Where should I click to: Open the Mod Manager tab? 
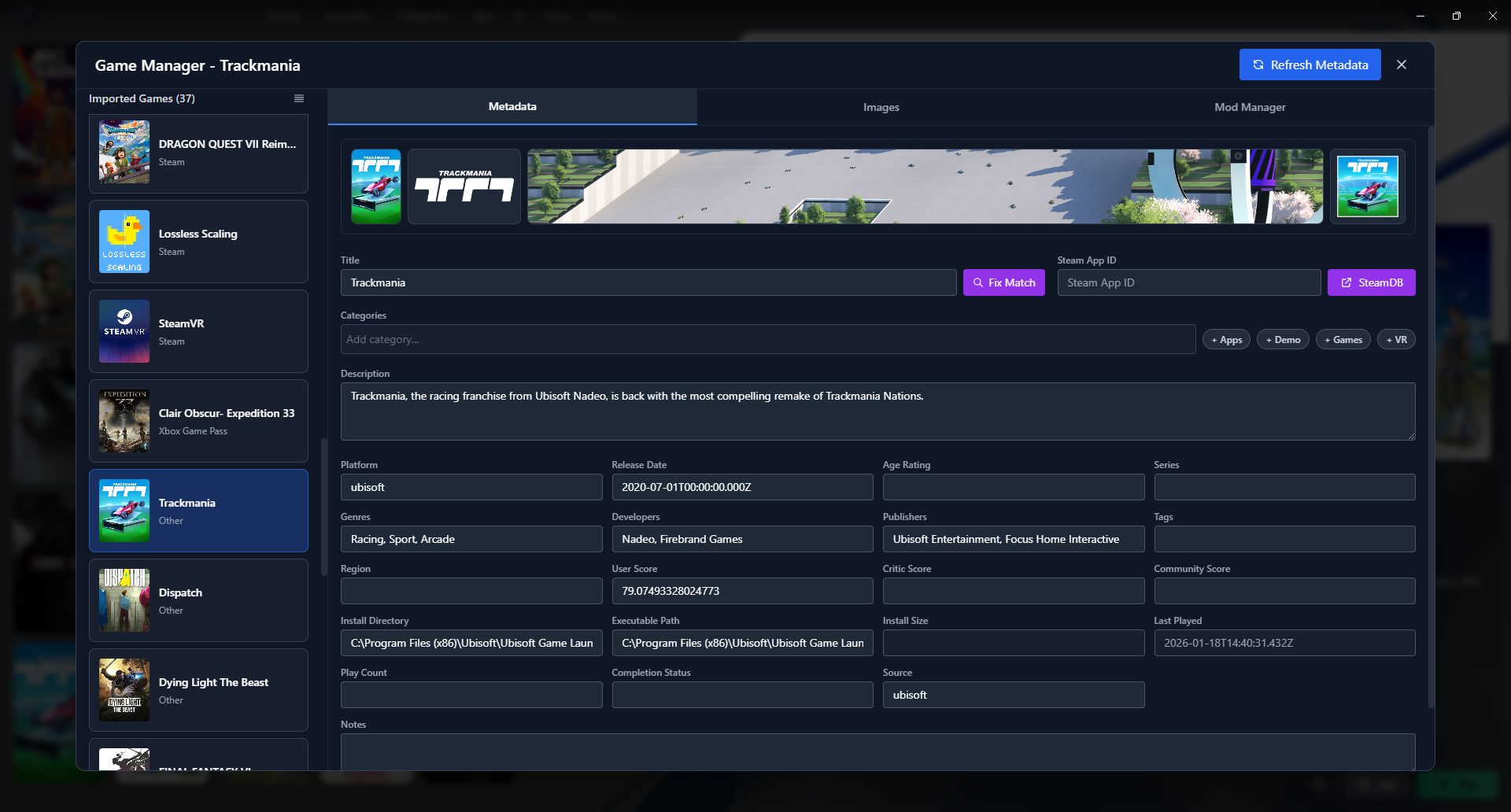click(1250, 107)
